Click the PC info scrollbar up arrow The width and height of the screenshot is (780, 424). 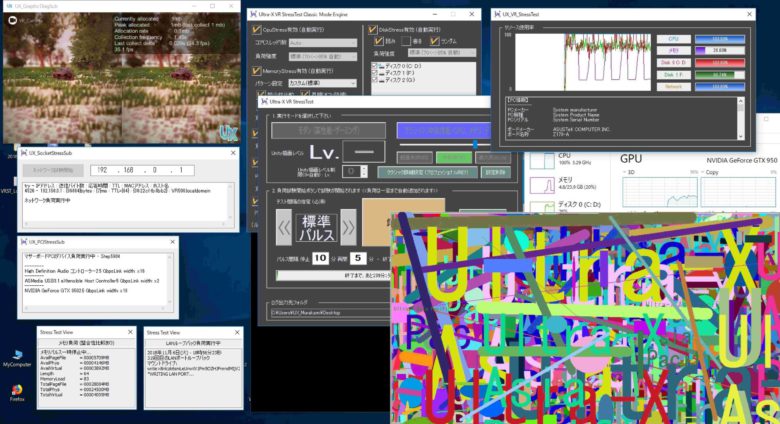(x=741, y=101)
